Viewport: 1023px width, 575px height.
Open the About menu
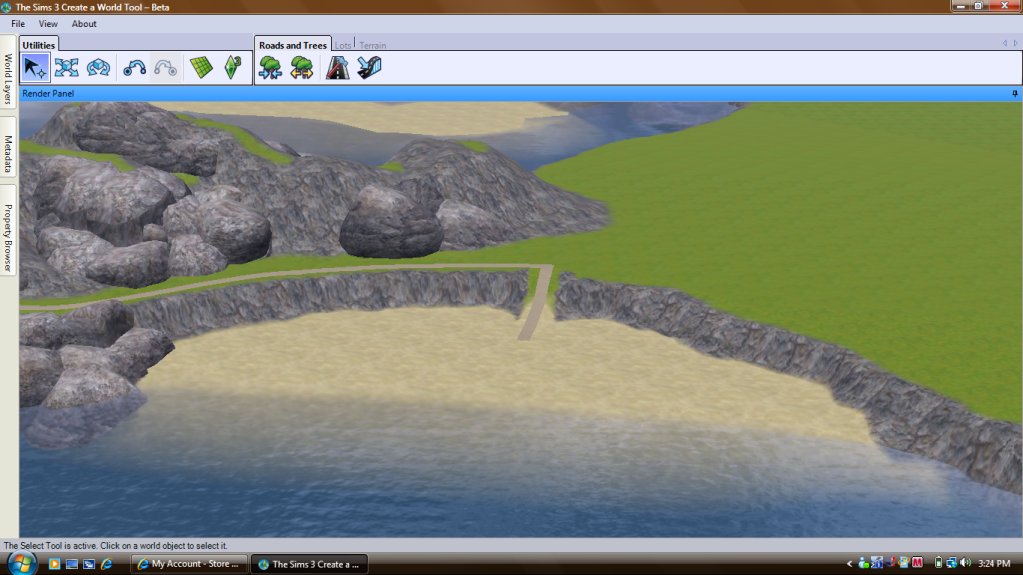84,23
